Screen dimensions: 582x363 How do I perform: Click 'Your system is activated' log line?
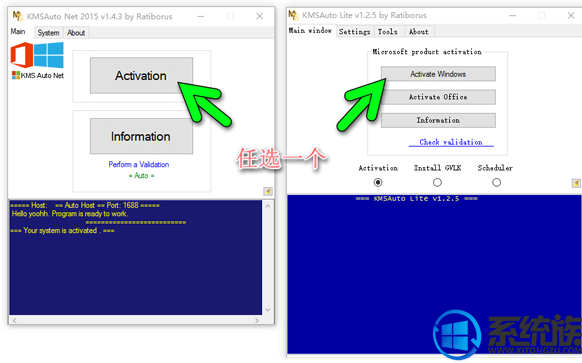(x=62, y=230)
